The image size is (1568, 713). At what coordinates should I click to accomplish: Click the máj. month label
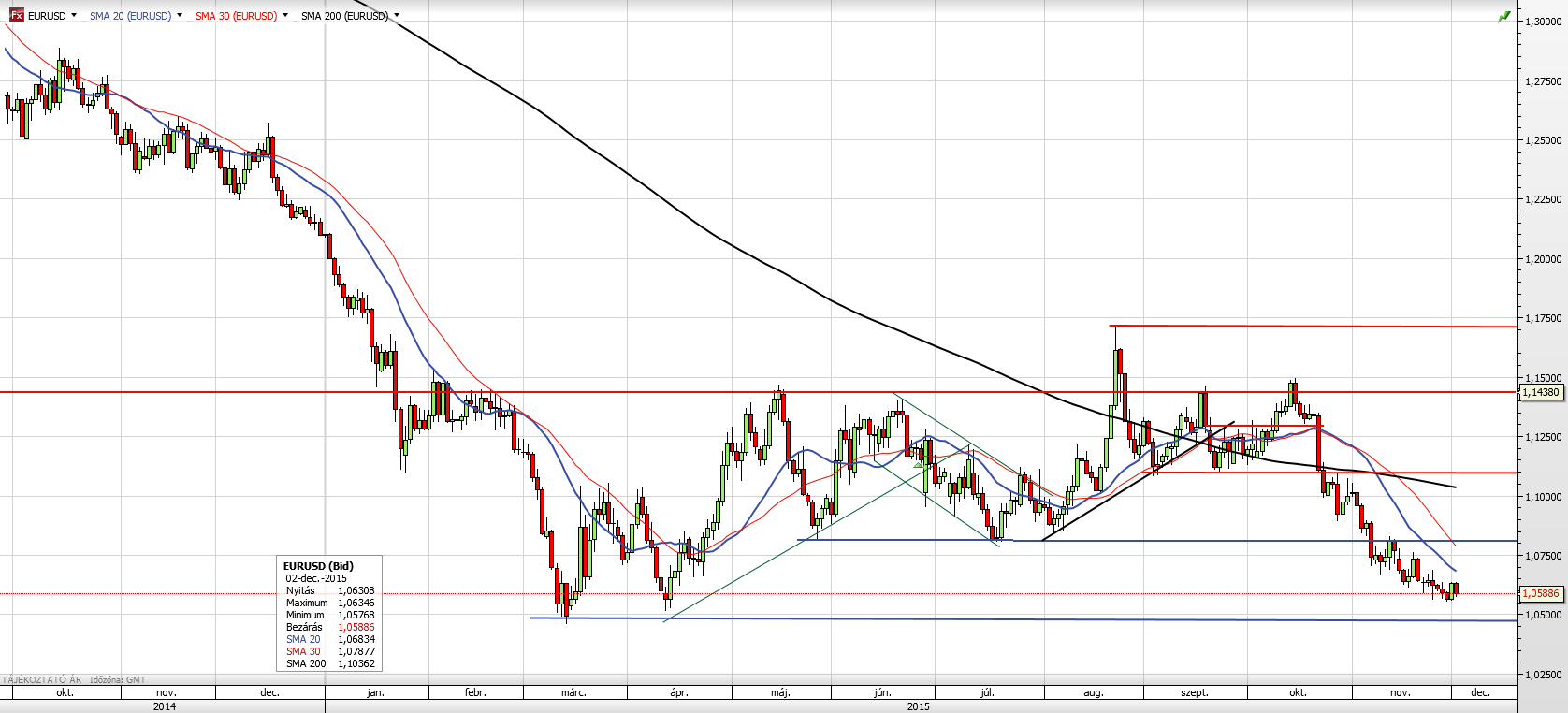[x=780, y=692]
